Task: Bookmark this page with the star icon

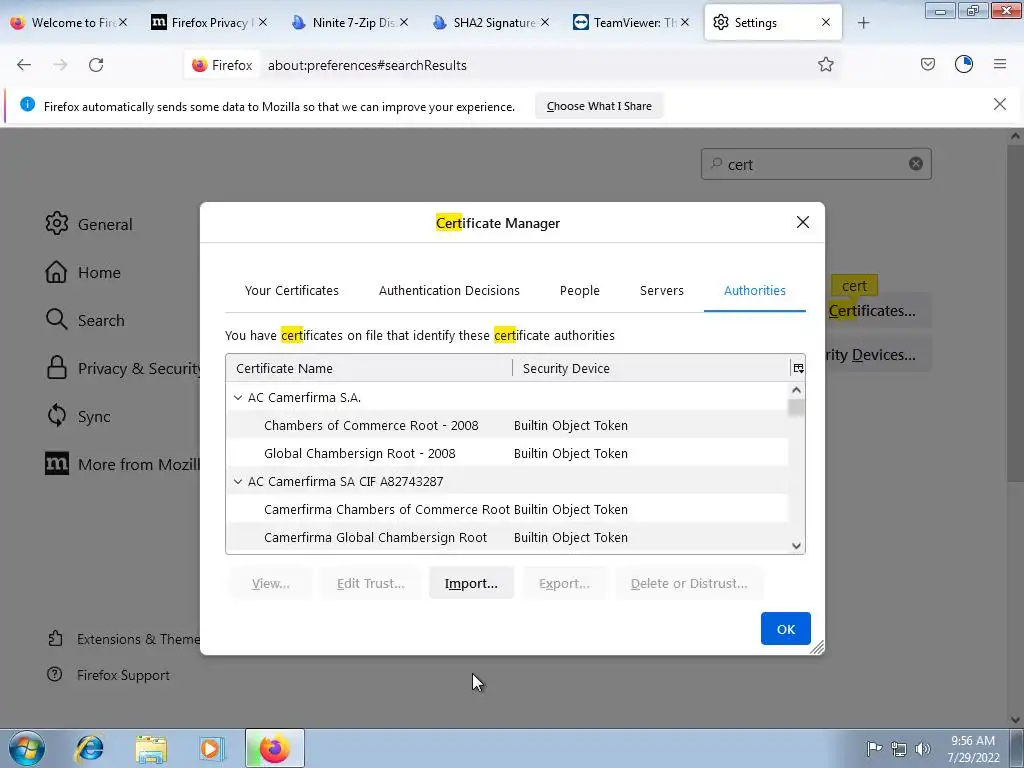Action: click(x=825, y=64)
